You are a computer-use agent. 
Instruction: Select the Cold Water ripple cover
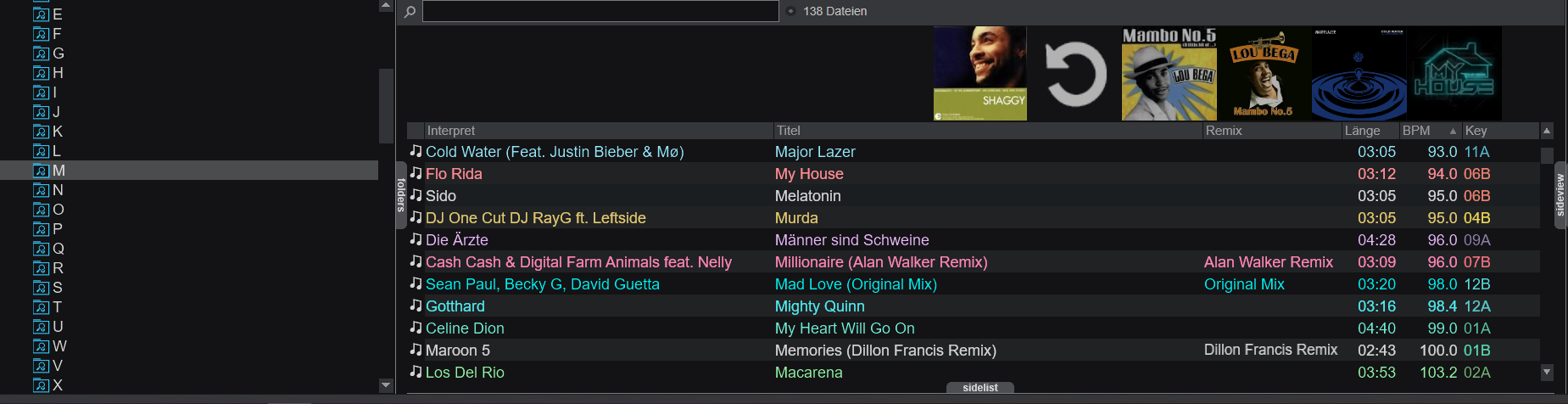click(1359, 74)
